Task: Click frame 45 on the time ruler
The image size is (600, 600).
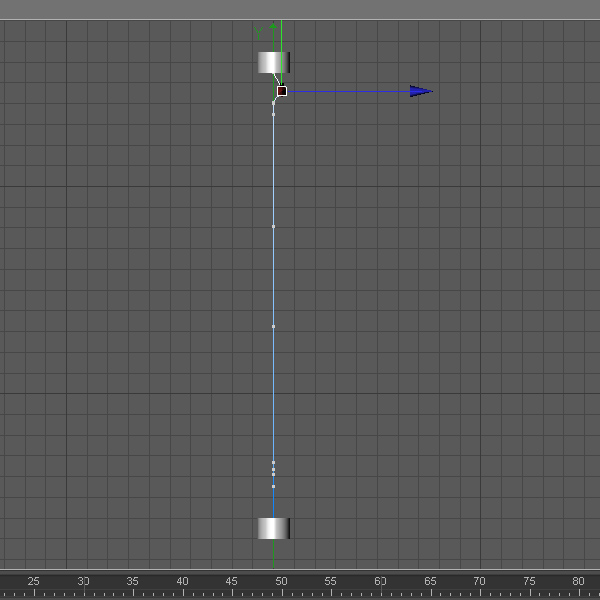Action: [x=232, y=582]
